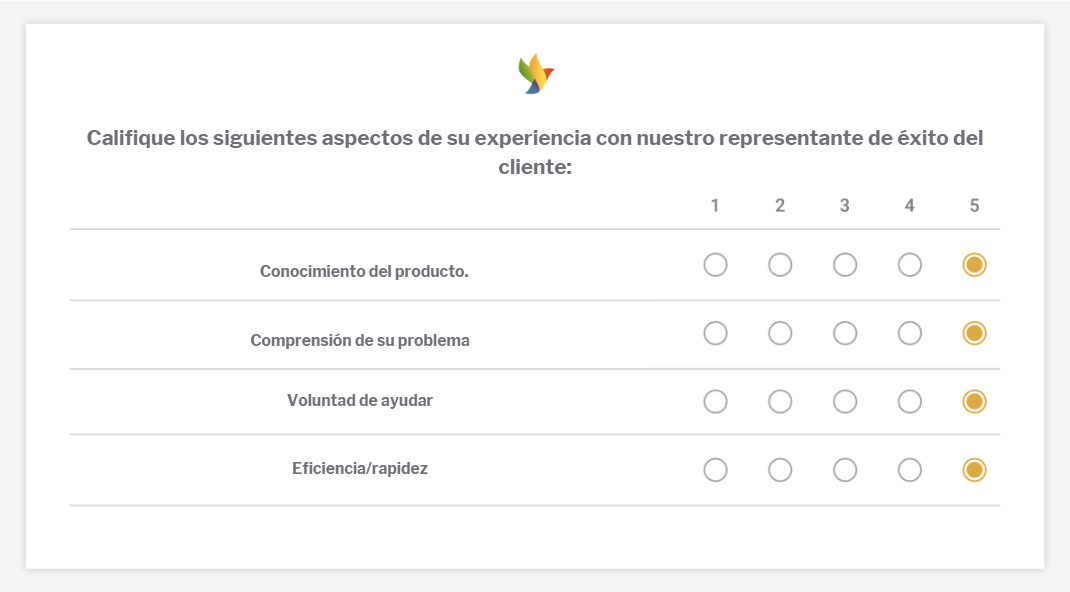Select 3 for Eficiencia/rapidez

[x=845, y=470]
